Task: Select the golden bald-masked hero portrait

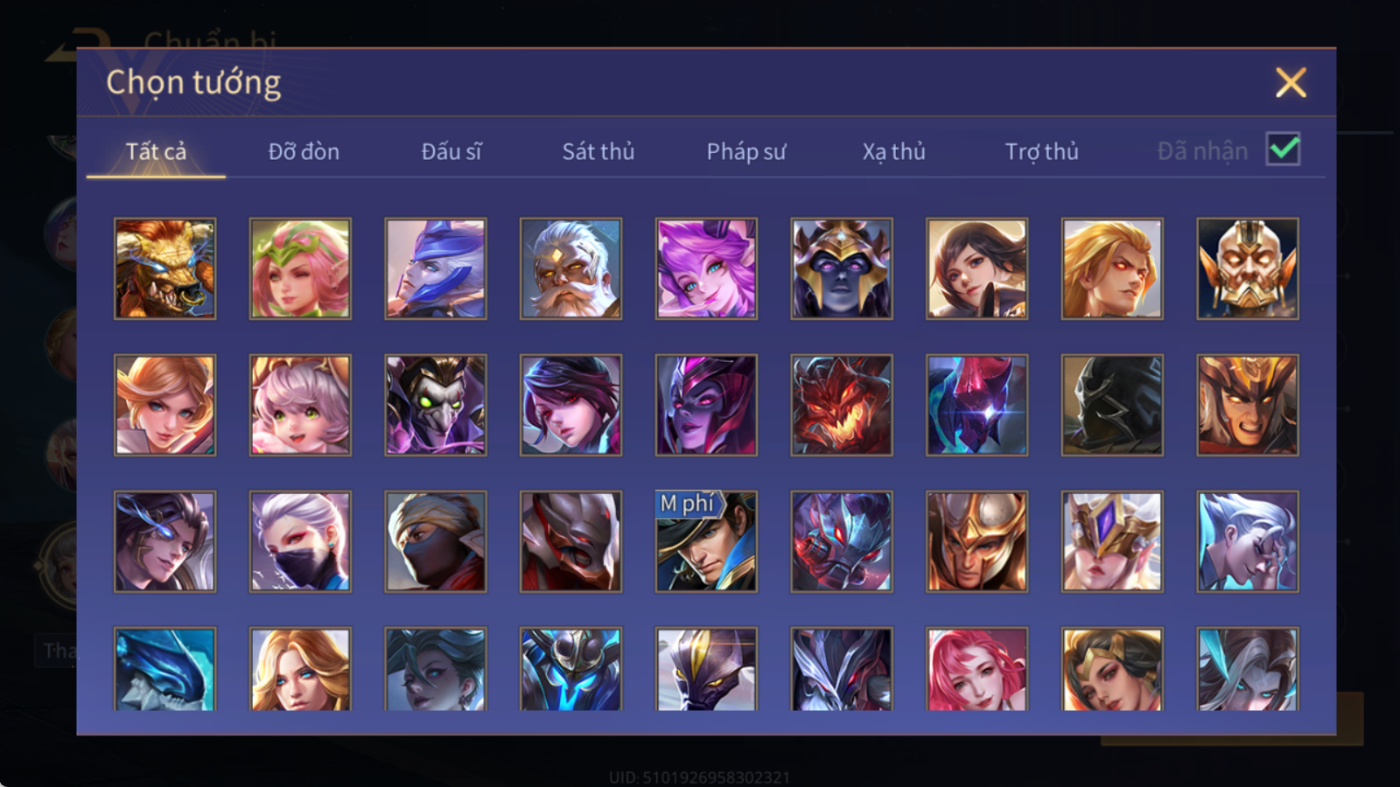Action: (x=1248, y=269)
